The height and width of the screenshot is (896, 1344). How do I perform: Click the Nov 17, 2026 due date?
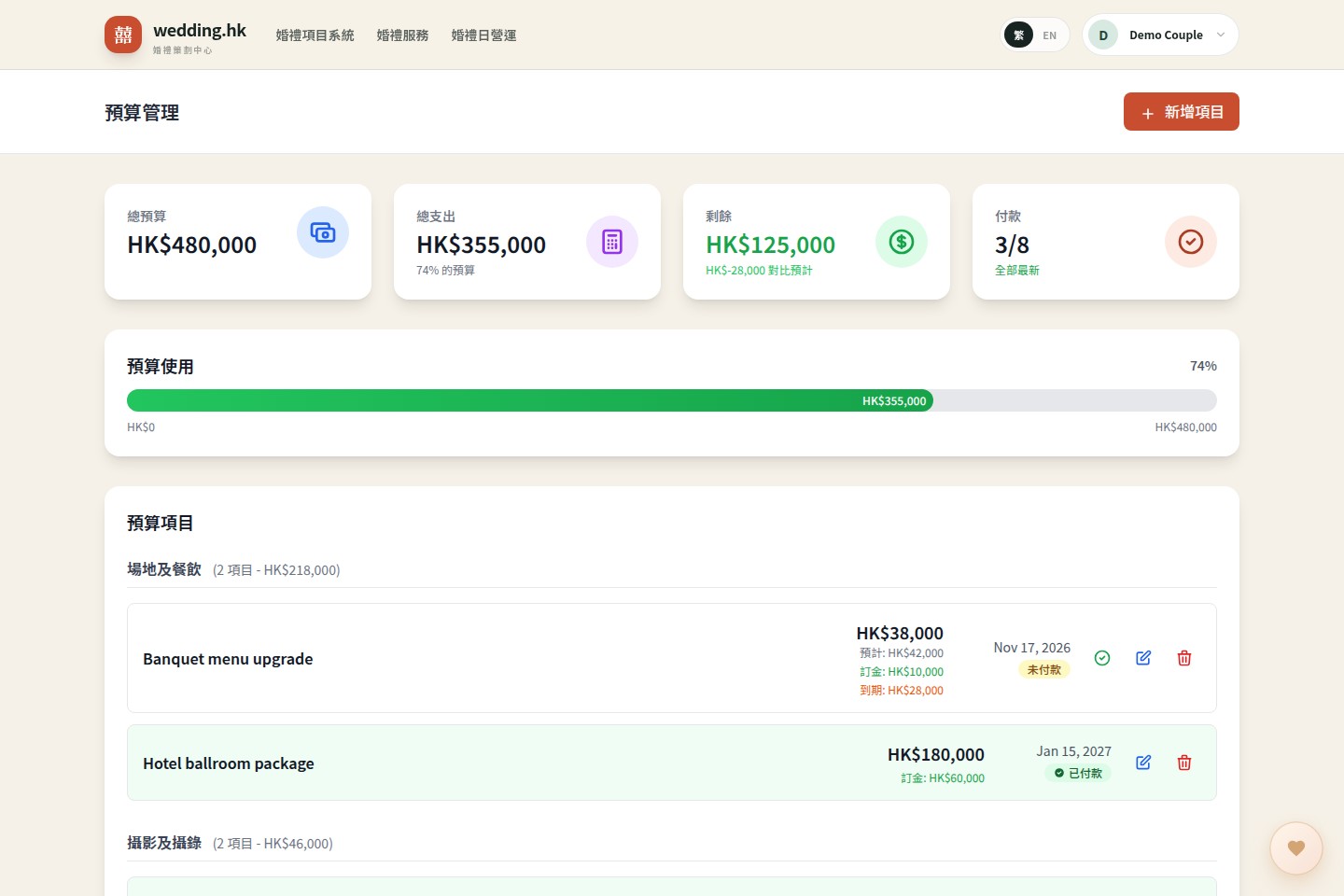1032,648
